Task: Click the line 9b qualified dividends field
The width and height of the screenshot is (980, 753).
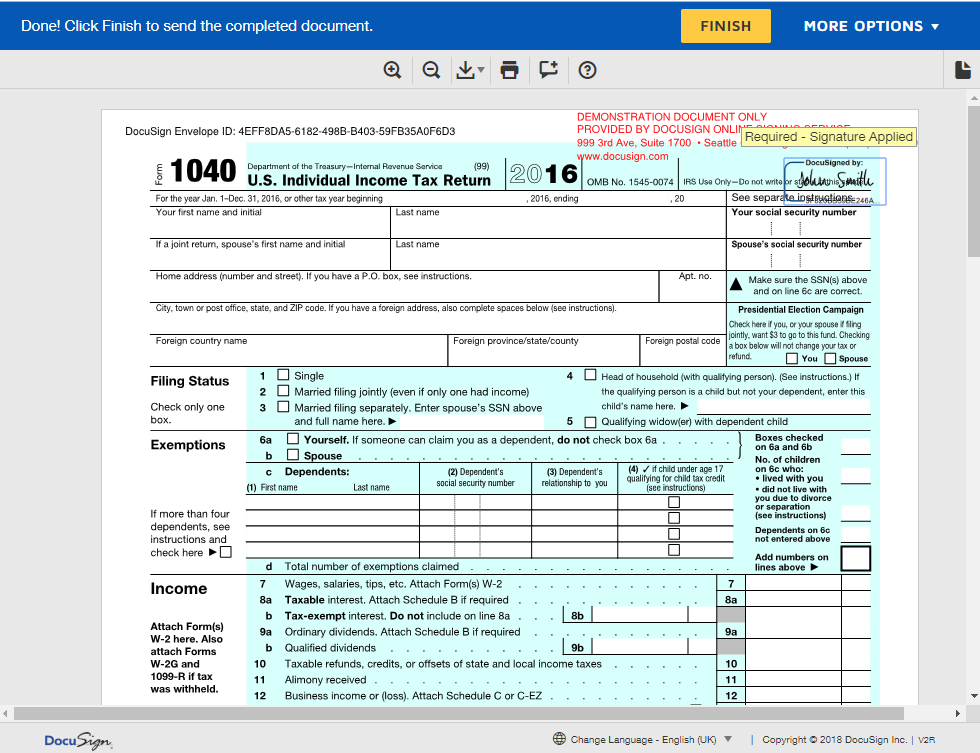Action: point(639,647)
